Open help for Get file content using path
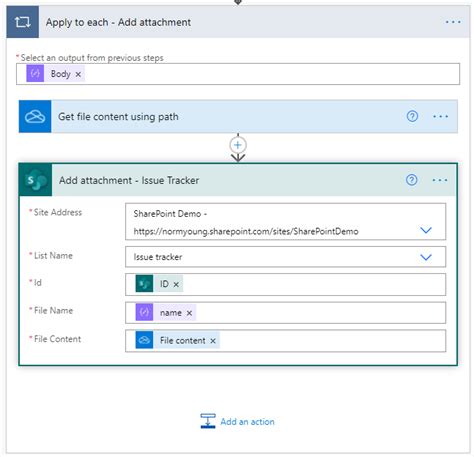 pos(412,116)
